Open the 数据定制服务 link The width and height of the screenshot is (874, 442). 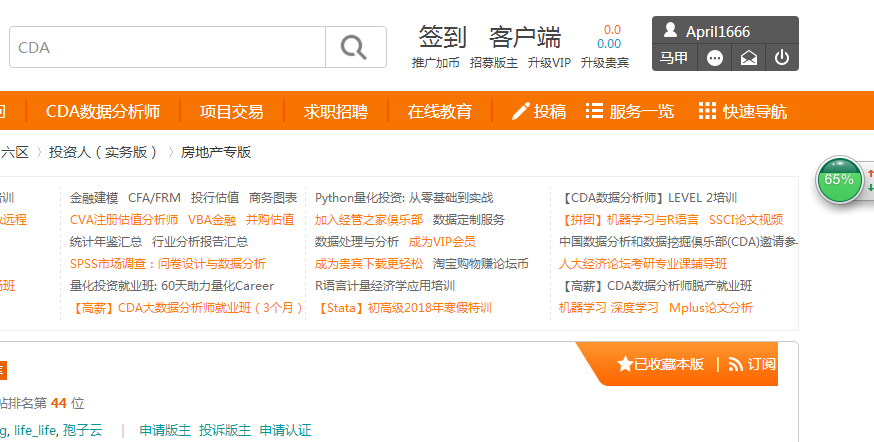point(469,220)
